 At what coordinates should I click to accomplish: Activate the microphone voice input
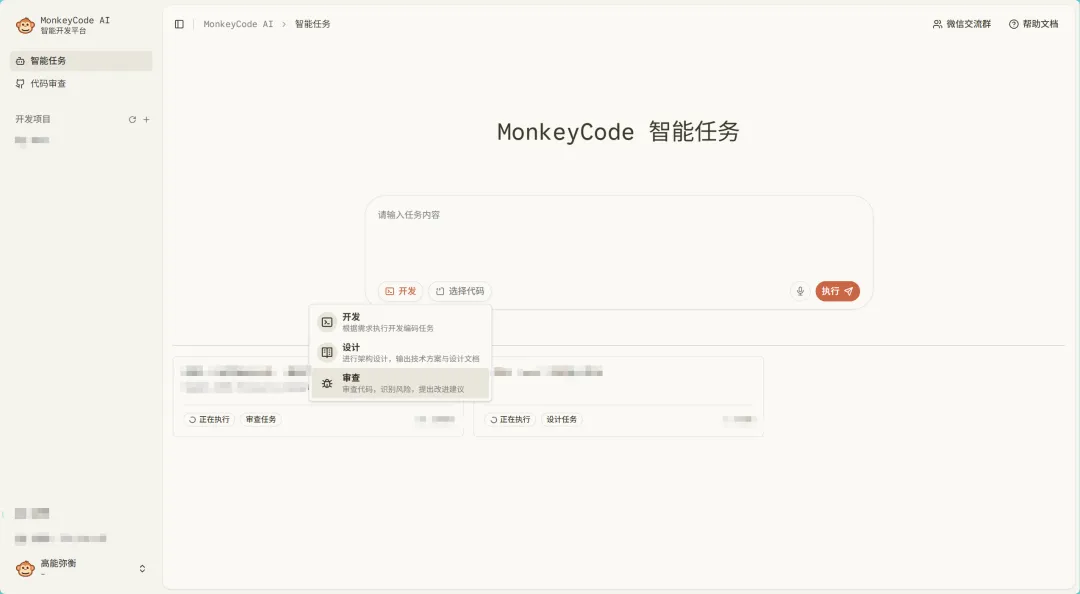pyautogui.click(x=800, y=291)
